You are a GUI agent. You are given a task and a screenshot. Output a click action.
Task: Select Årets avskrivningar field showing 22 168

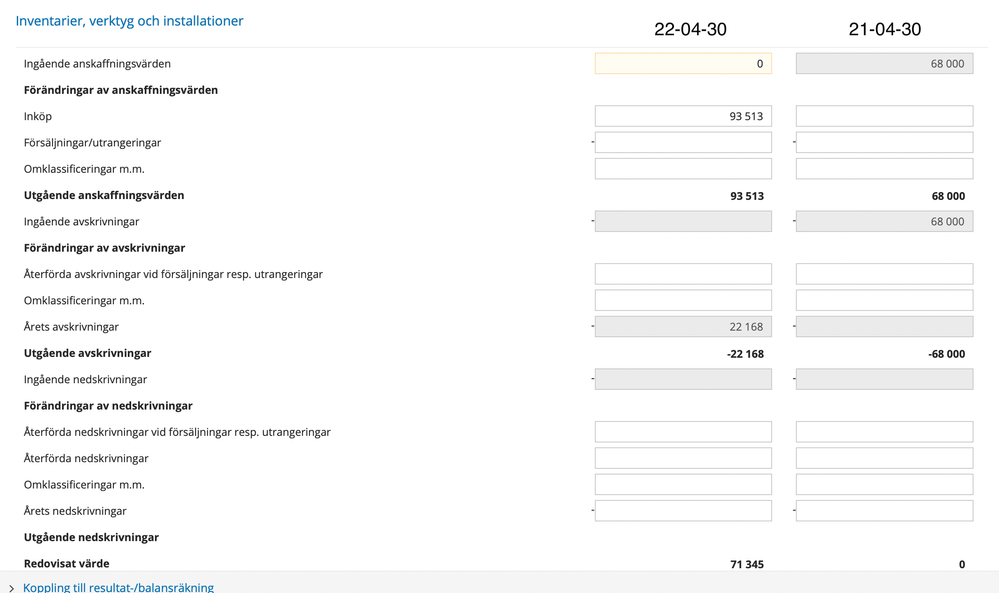pyautogui.click(x=683, y=327)
